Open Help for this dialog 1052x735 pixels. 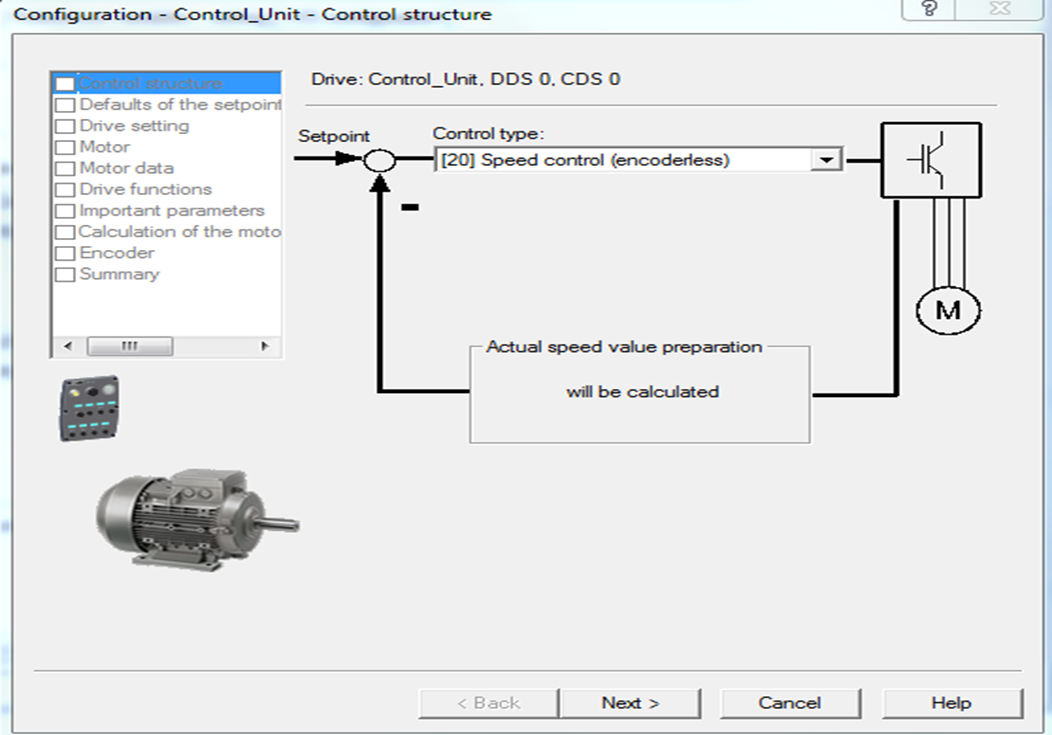pyautogui.click(x=951, y=703)
